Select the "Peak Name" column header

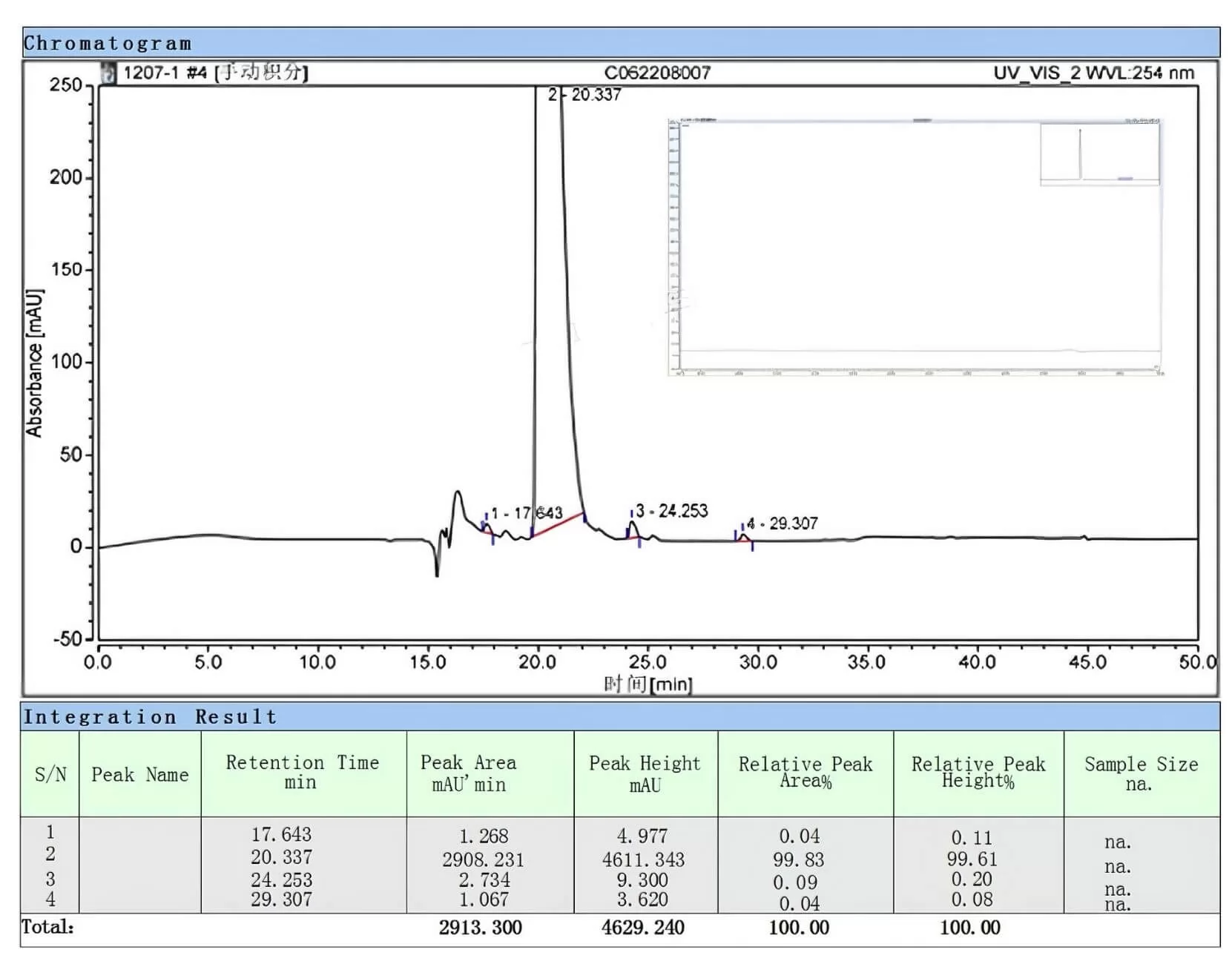click(140, 775)
